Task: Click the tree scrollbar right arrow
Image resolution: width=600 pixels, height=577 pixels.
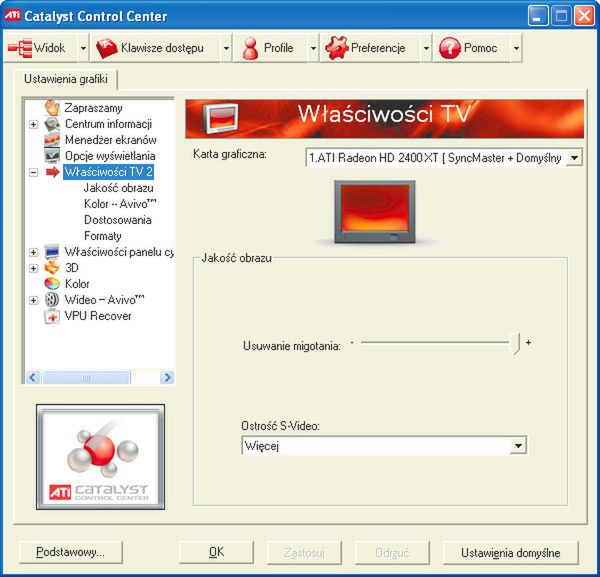Action: click(x=167, y=378)
